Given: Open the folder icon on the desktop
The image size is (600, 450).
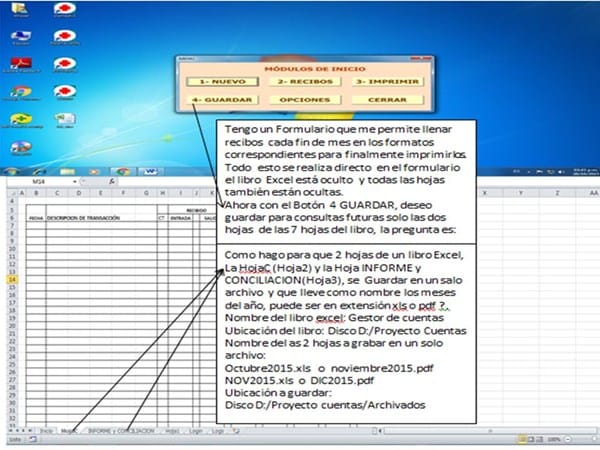Looking at the screenshot, I should [x=20, y=9].
